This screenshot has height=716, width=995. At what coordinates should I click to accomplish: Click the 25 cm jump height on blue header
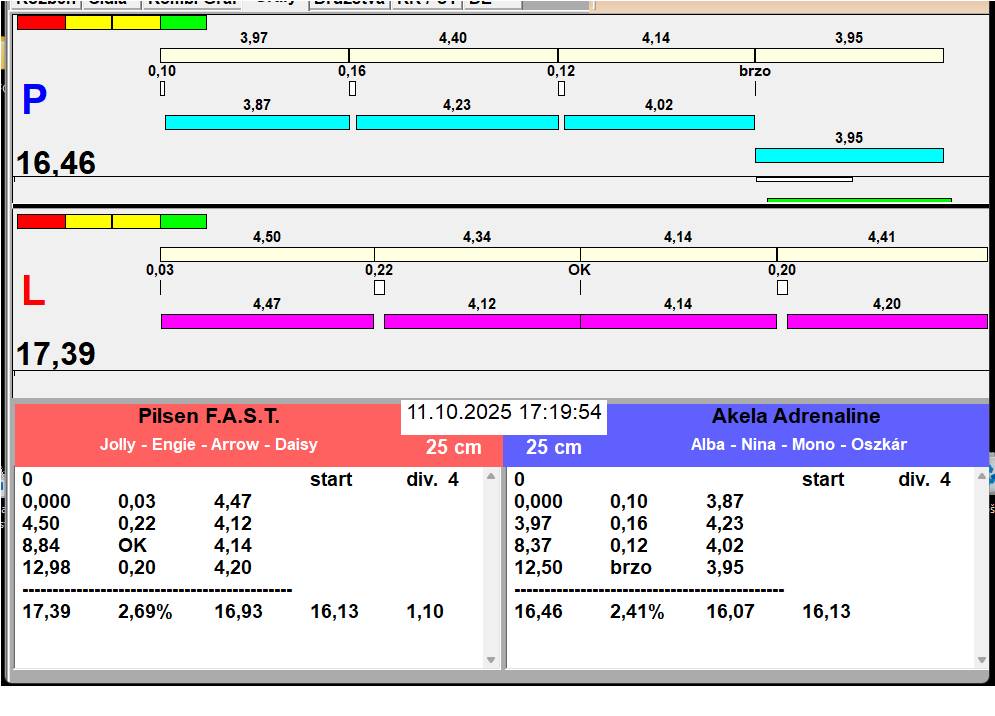tap(553, 447)
